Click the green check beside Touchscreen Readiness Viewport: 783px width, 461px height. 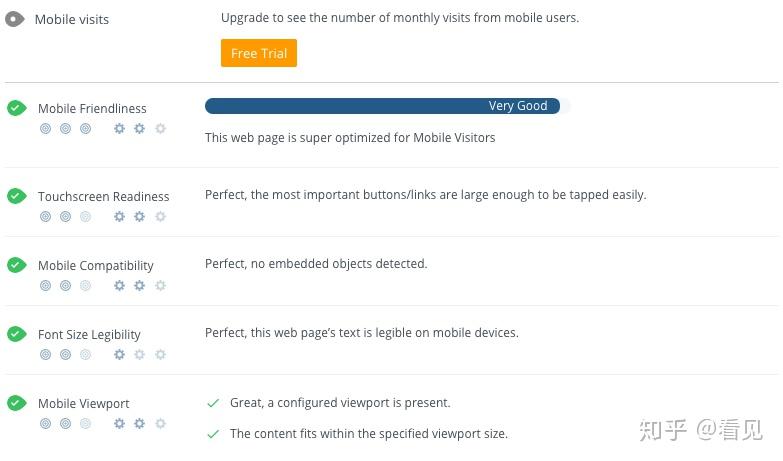point(16,196)
